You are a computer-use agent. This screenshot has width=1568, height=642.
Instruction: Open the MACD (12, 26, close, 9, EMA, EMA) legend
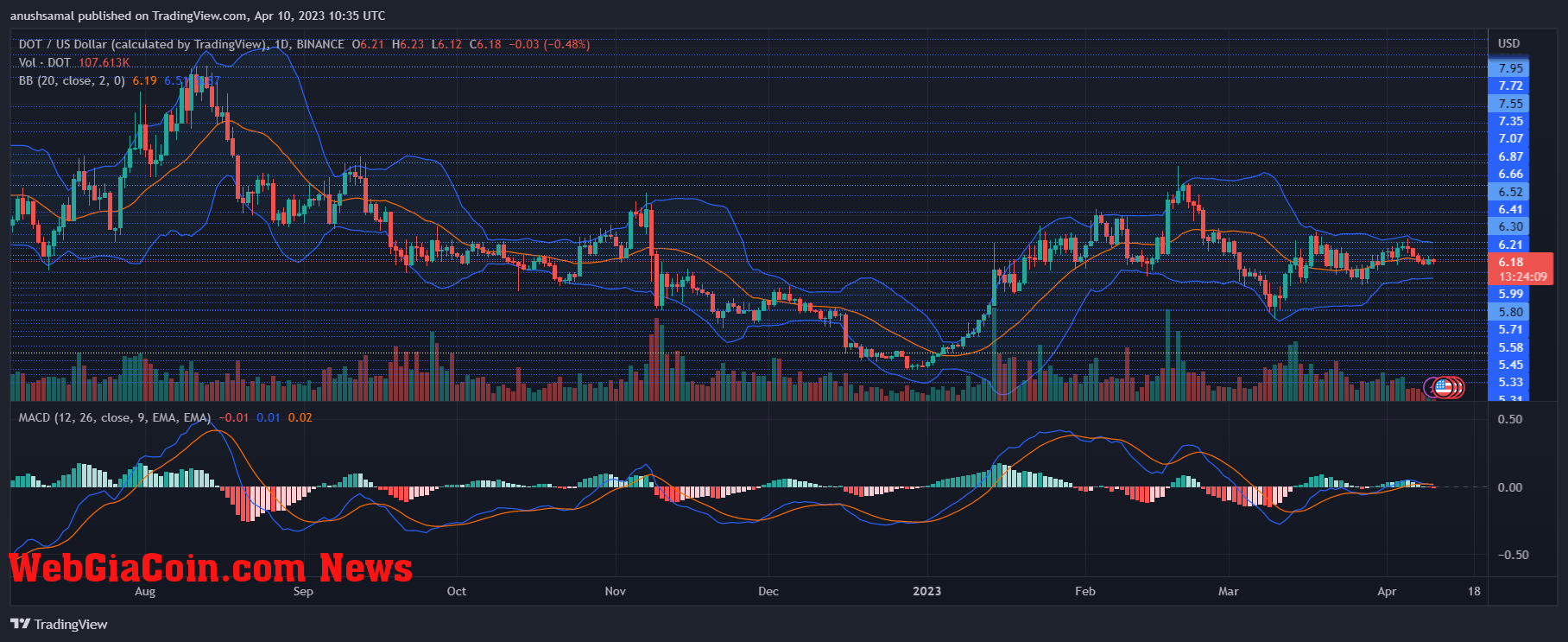coord(115,417)
